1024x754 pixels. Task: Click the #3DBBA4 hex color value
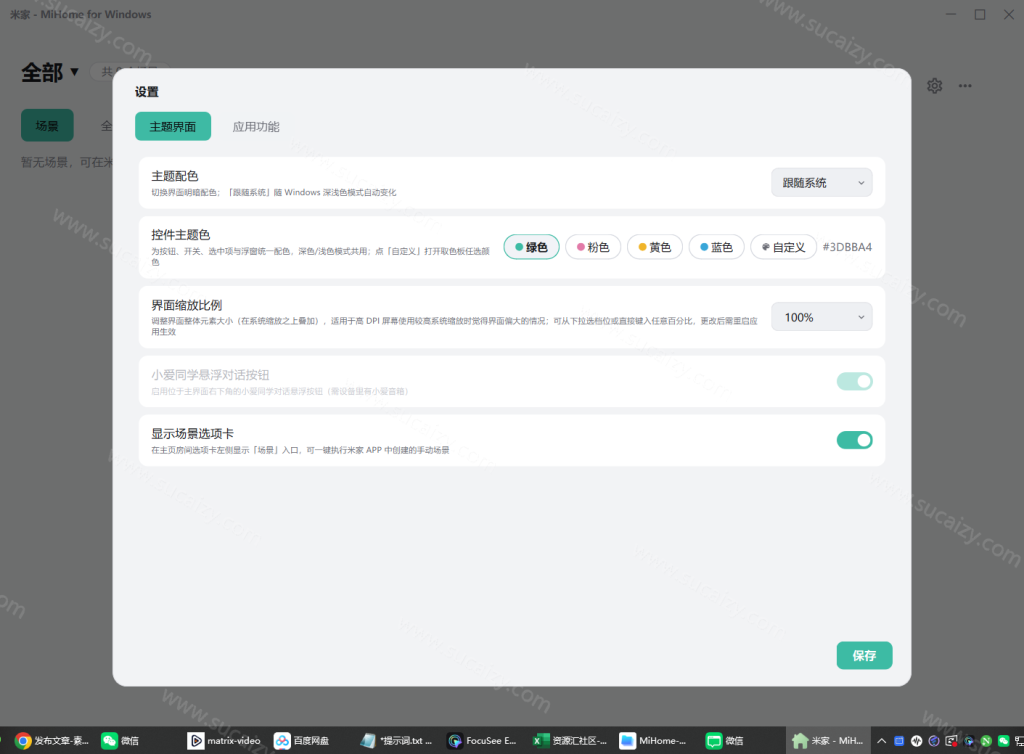847,247
